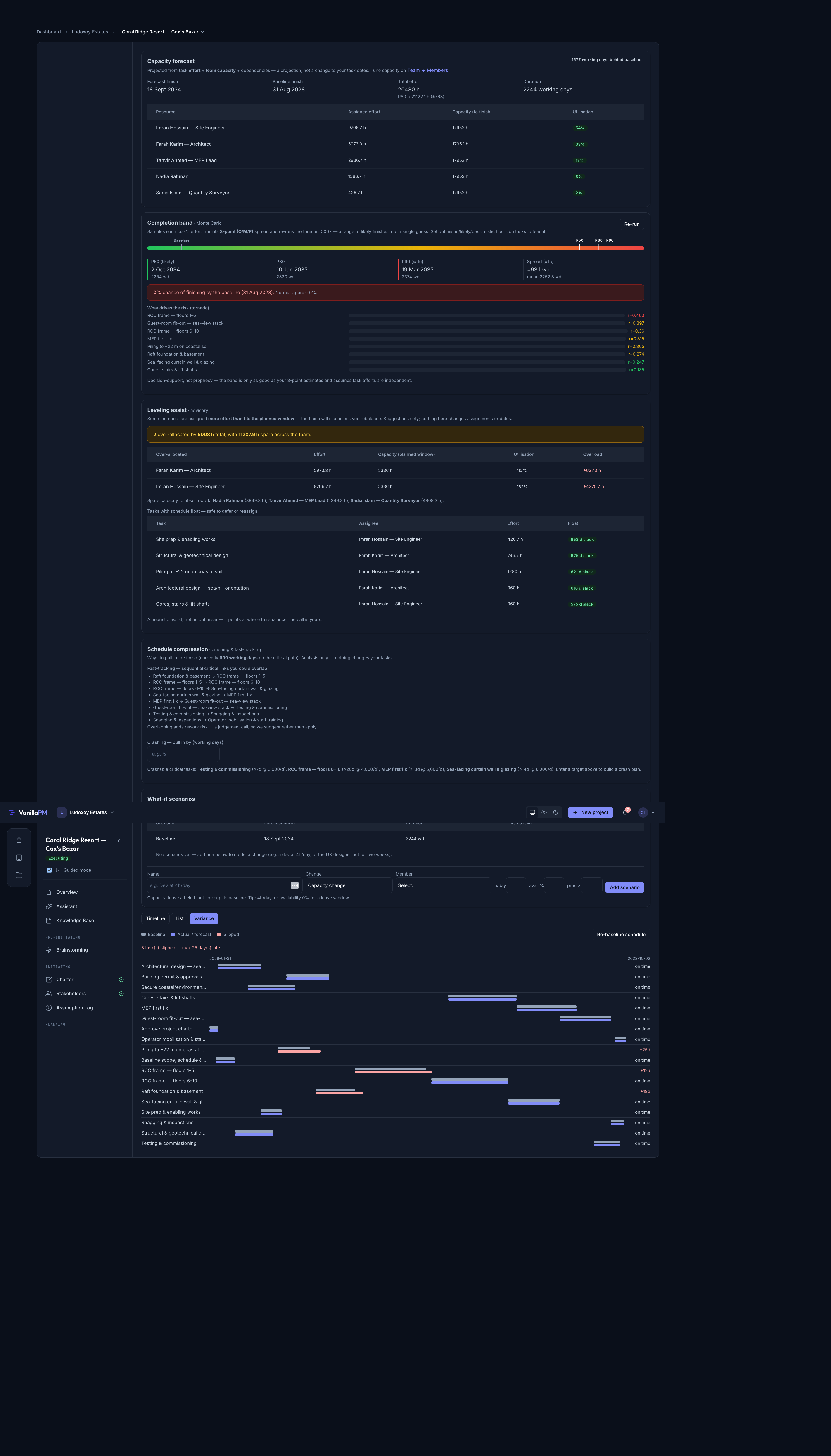The image size is (831, 1456).
Task: Click the Slipped legend color swatch
Action: pos(219,934)
